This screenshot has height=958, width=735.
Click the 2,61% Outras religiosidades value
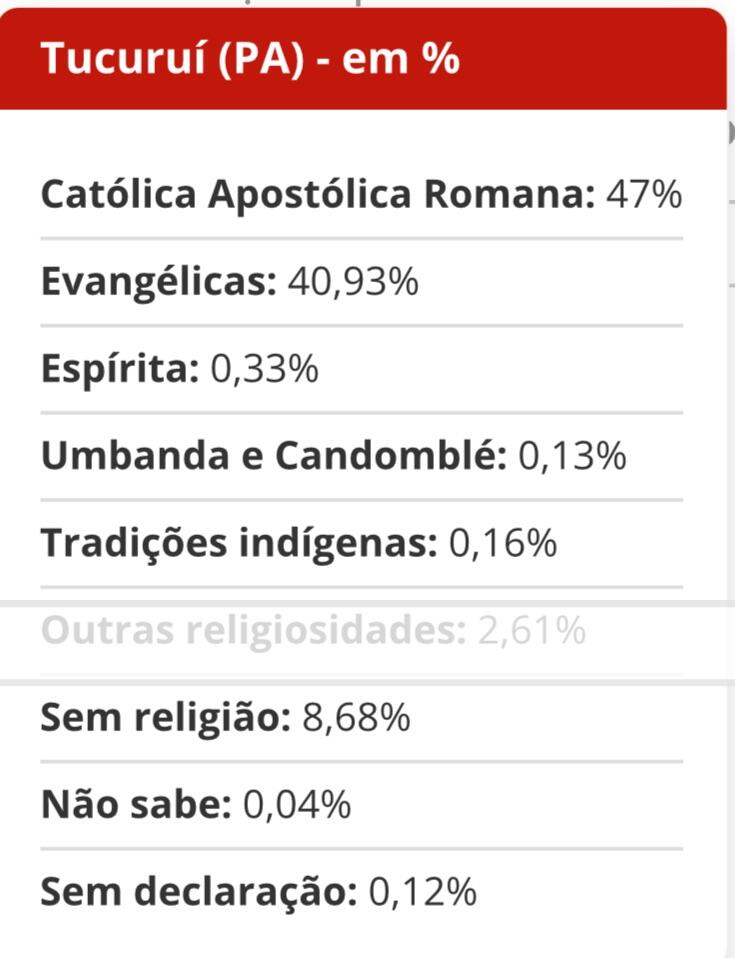point(532,630)
